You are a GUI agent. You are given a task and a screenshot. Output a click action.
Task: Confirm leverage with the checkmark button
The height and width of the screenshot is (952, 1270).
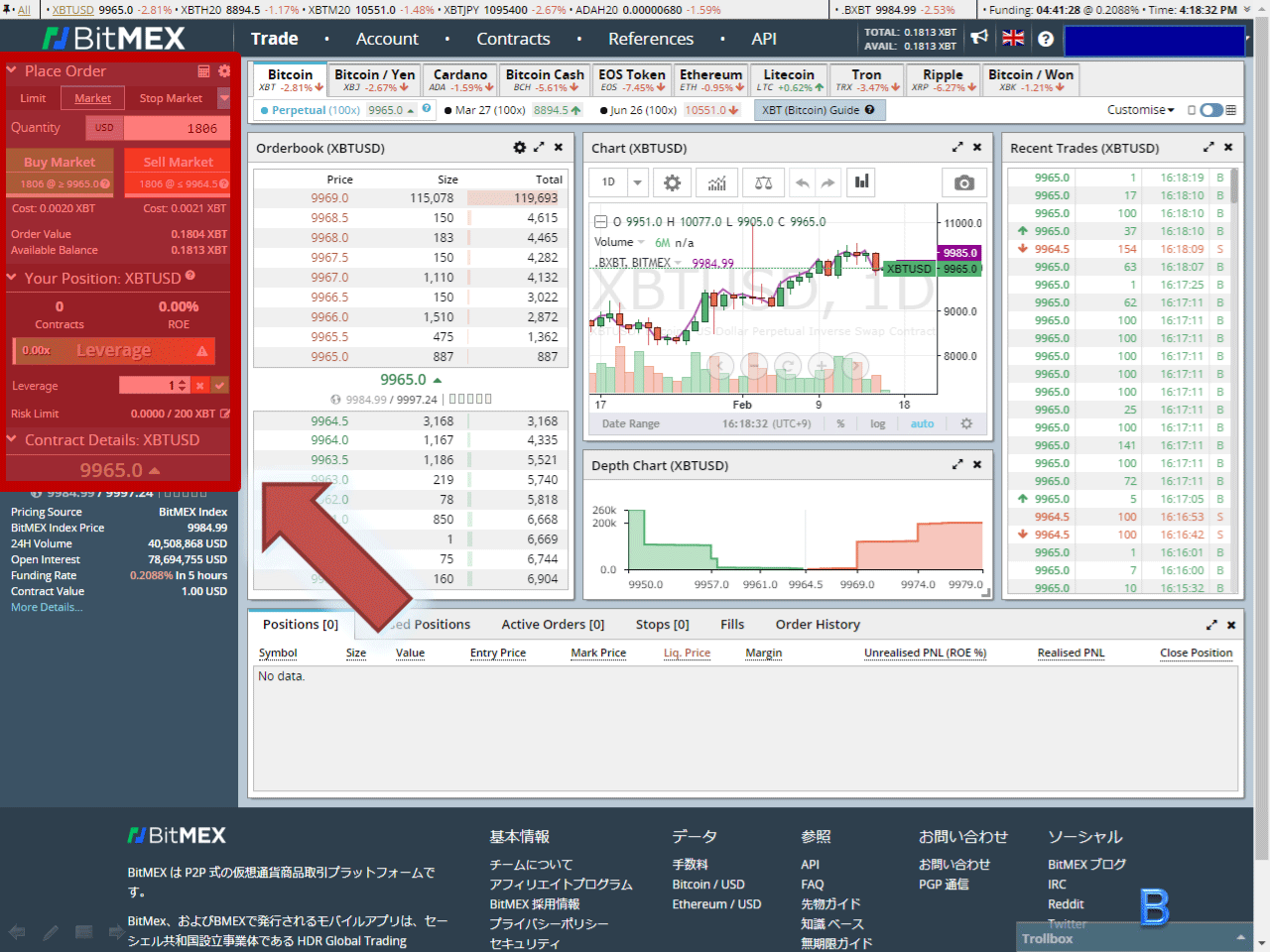click(x=220, y=385)
